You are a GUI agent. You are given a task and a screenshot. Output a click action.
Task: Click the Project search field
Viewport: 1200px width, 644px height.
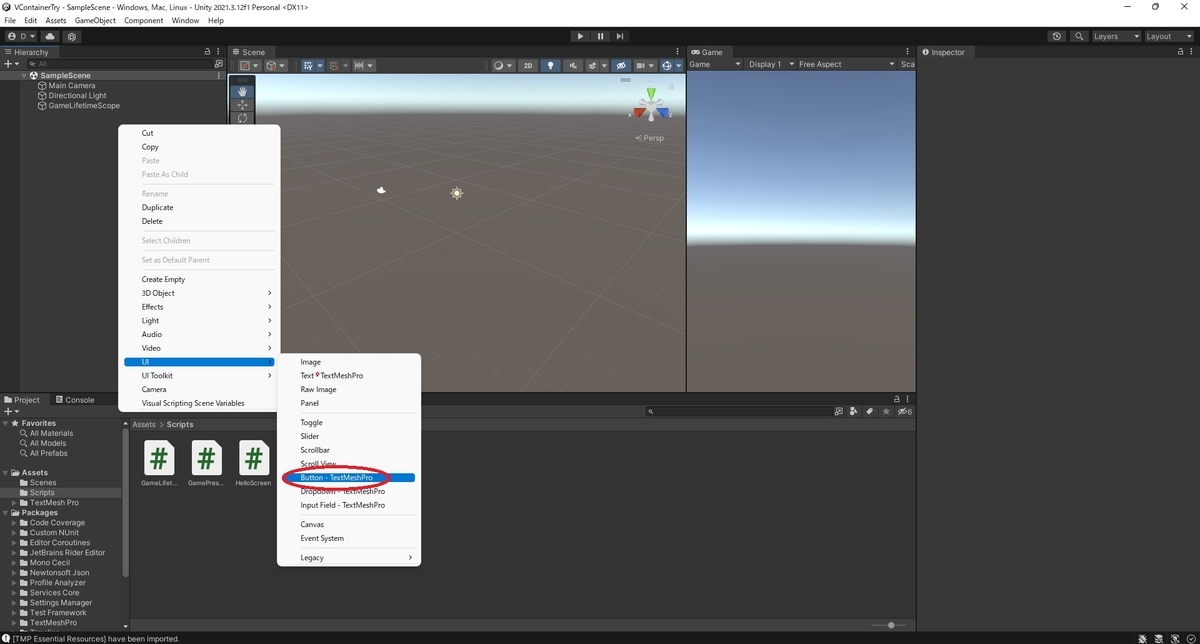point(740,411)
